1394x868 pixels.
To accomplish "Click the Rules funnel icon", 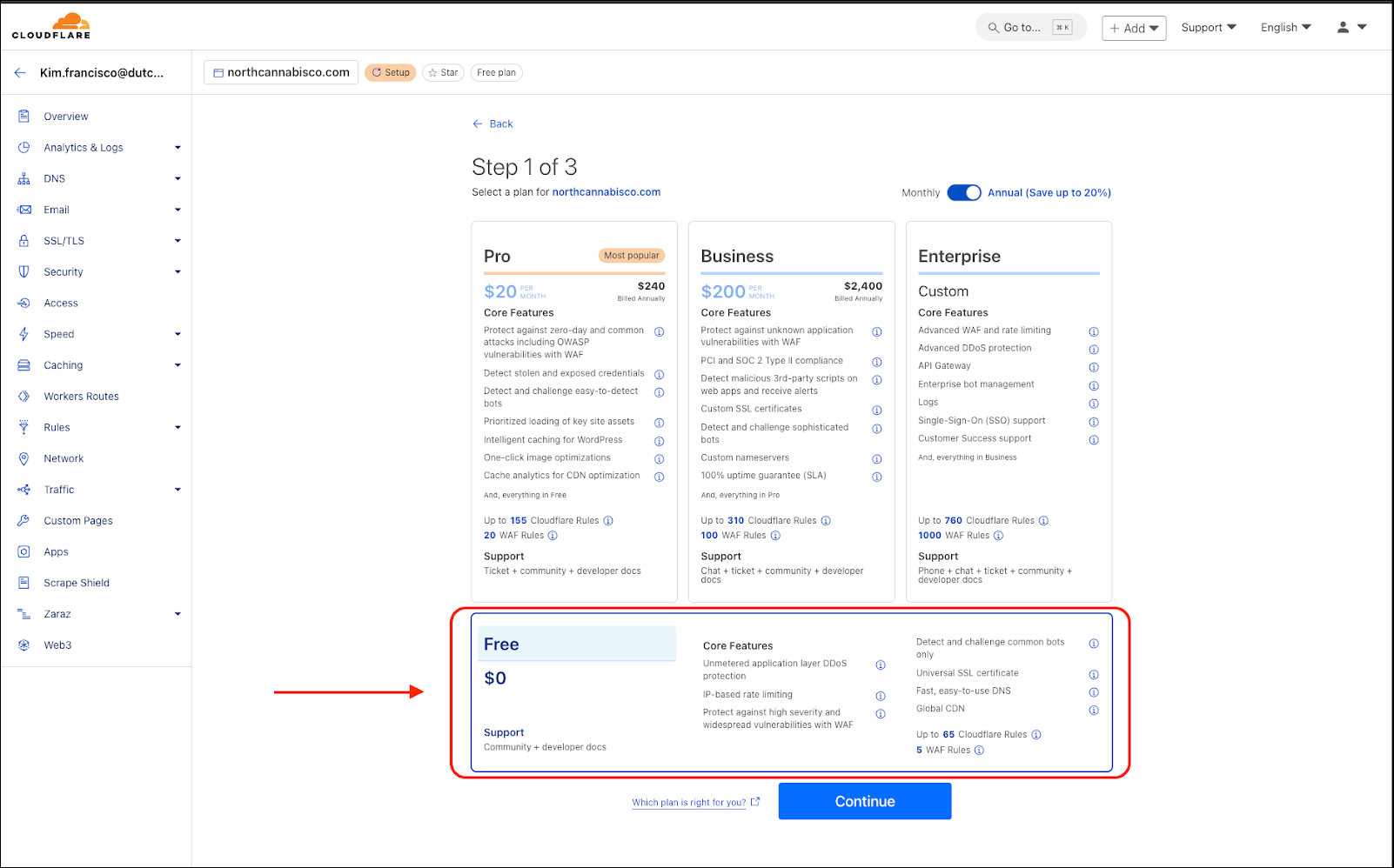I will pyautogui.click(x=24, y=427).
